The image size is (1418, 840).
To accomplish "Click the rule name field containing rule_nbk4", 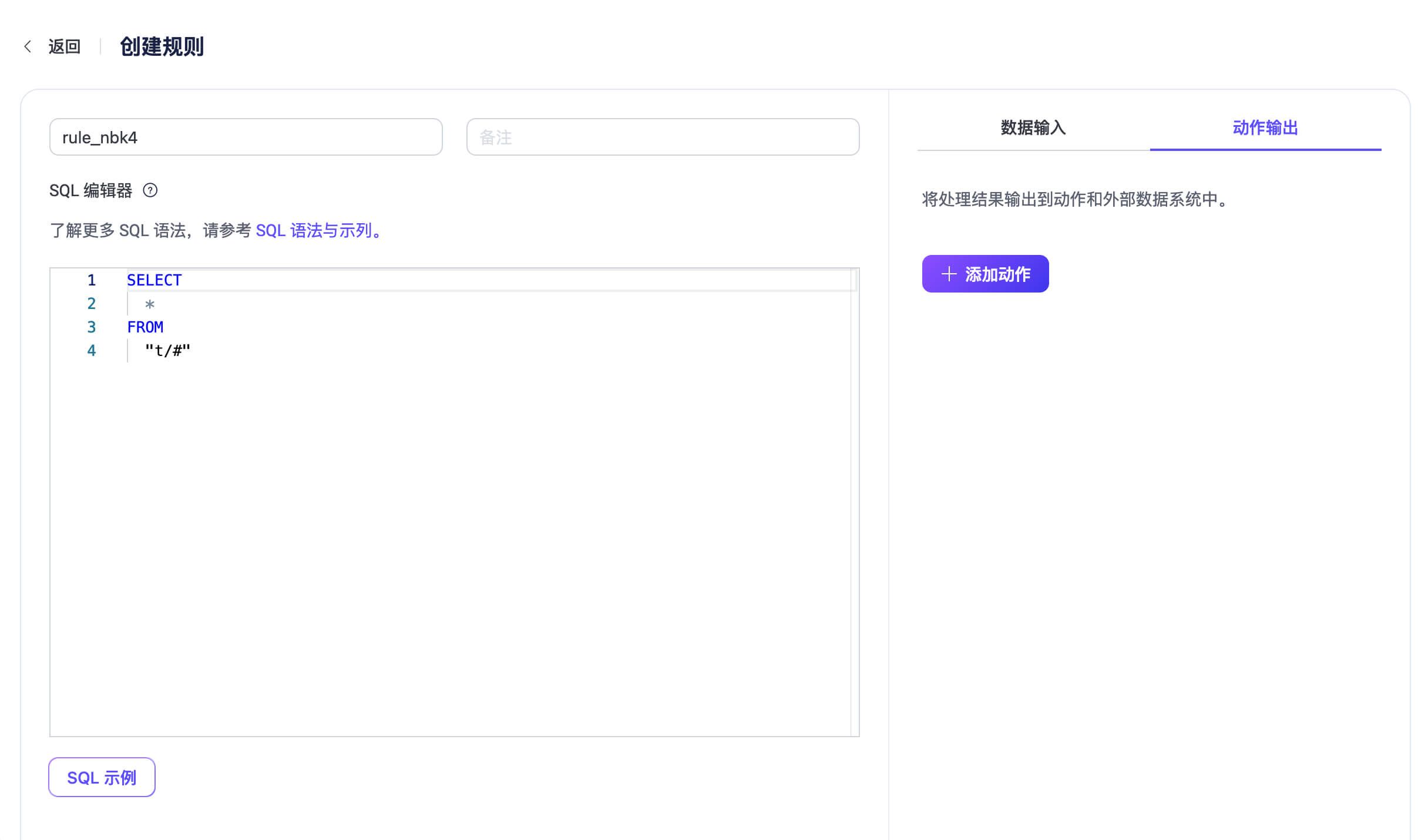I will (x=246, y=136).
